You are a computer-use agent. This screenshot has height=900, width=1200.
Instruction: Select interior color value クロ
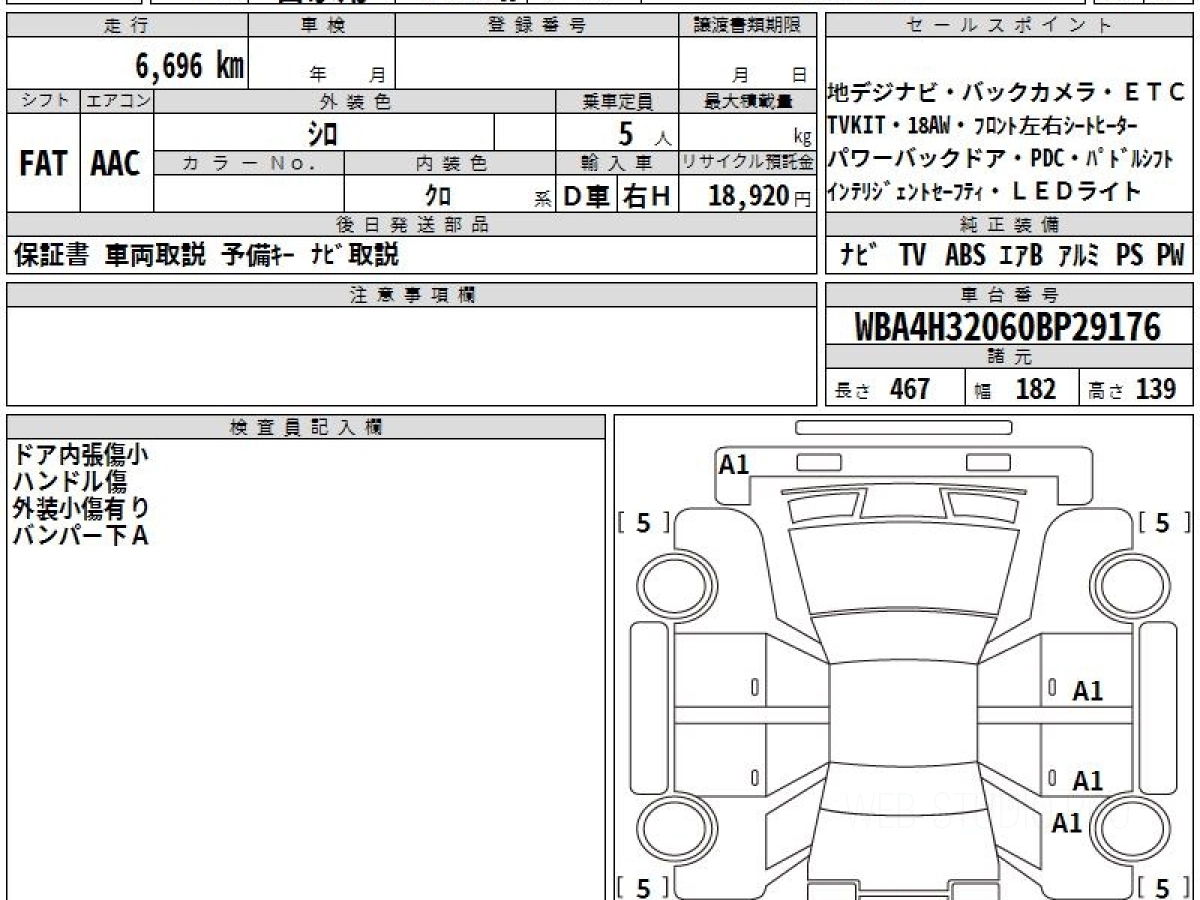438,195
